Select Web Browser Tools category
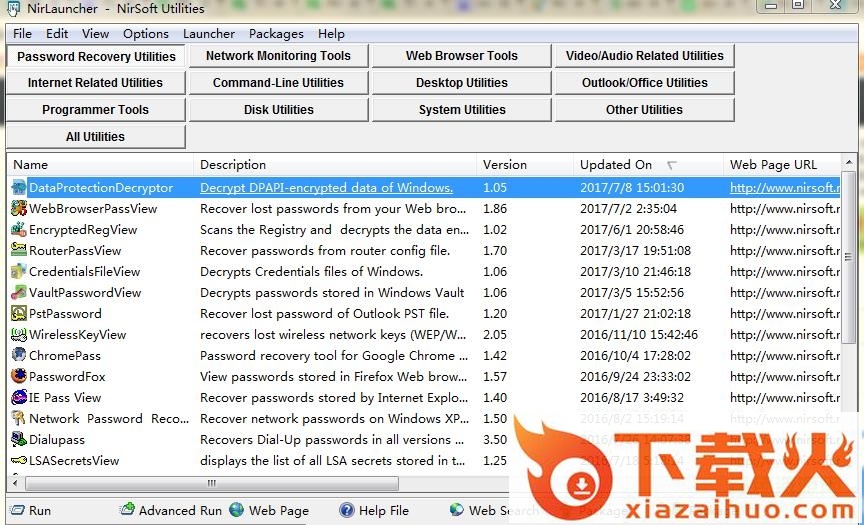This screenshot has width=864, height=525. [462, 56]
